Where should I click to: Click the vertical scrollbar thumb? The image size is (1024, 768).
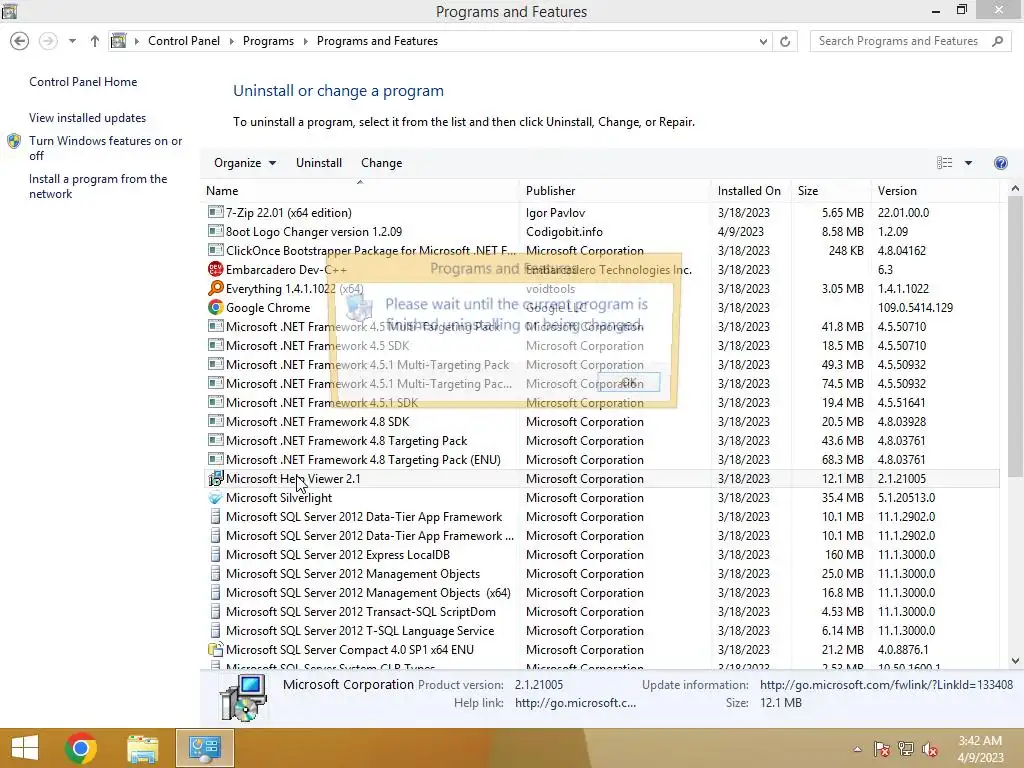pos(1015,336)
